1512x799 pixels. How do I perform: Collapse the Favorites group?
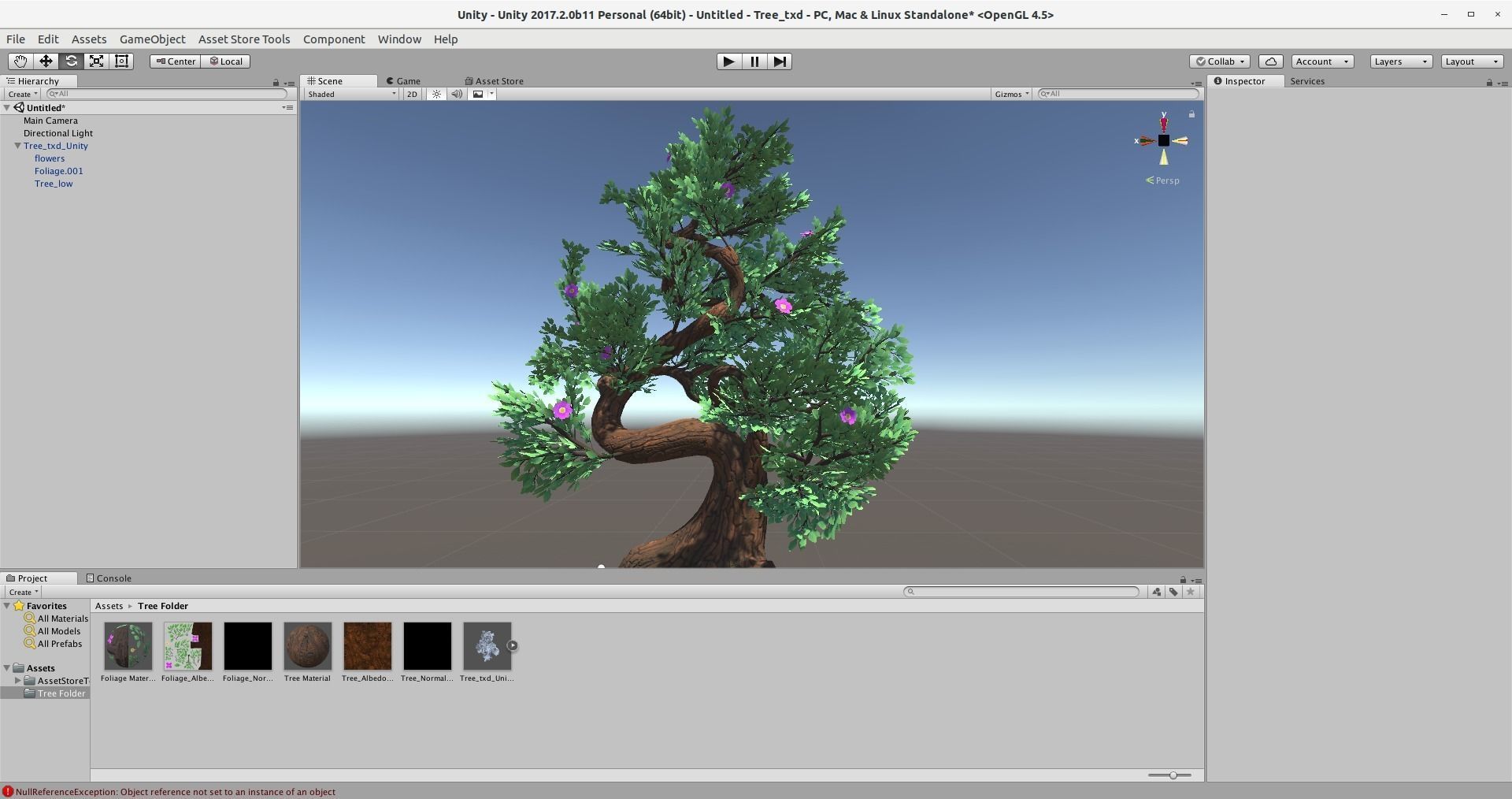(x=7, y=606)
